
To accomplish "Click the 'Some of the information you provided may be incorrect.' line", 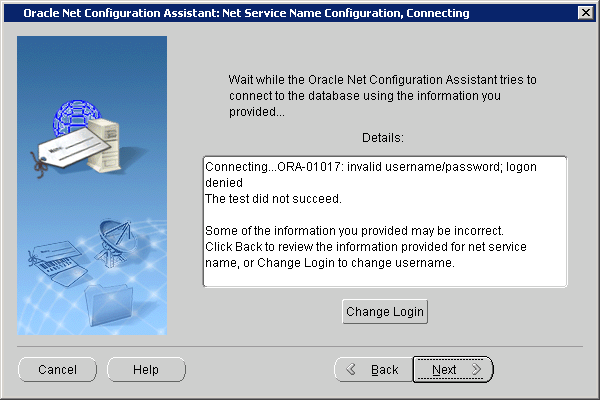I will point(354,231).
